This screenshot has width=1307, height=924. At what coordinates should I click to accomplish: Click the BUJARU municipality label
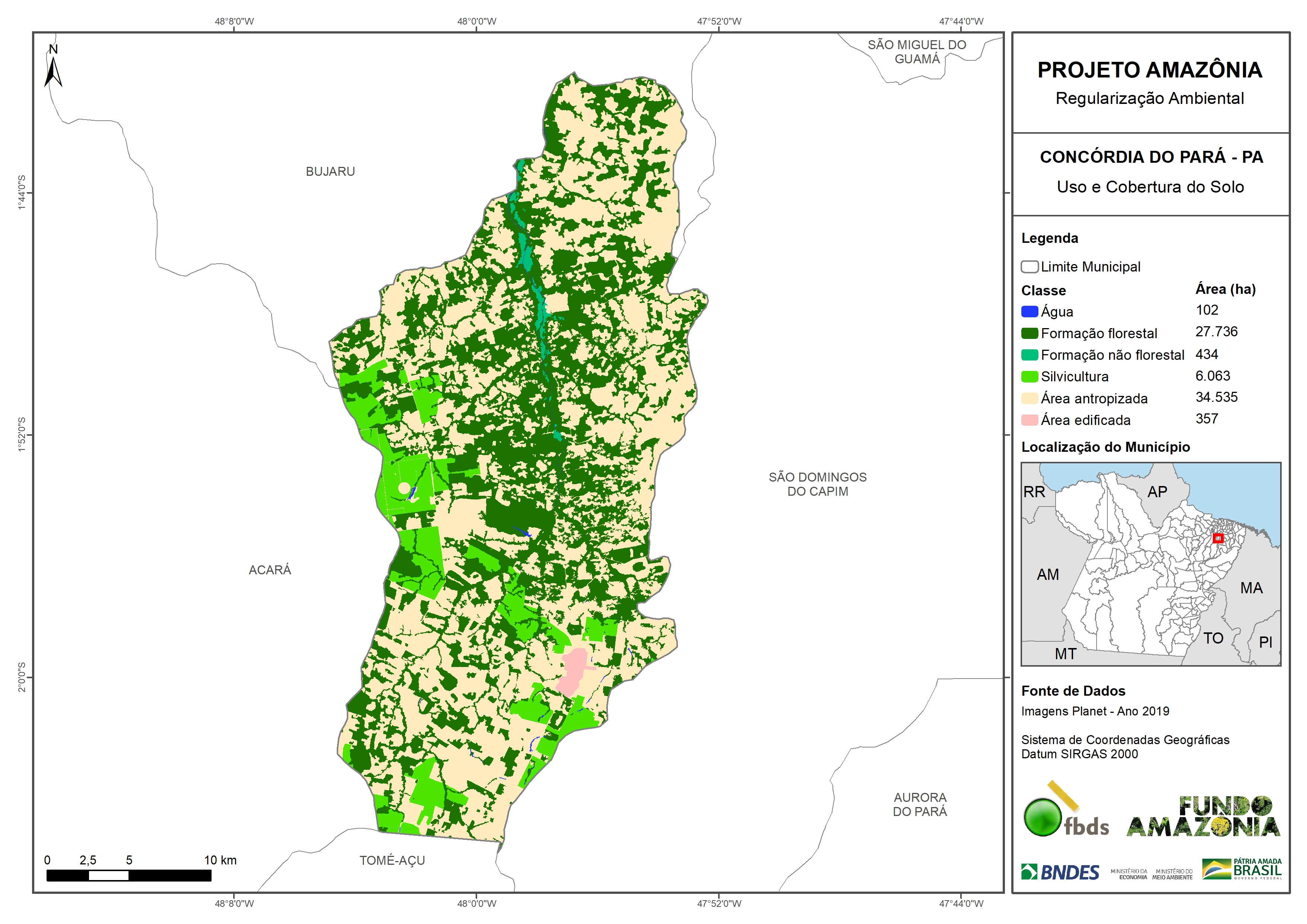330,171
